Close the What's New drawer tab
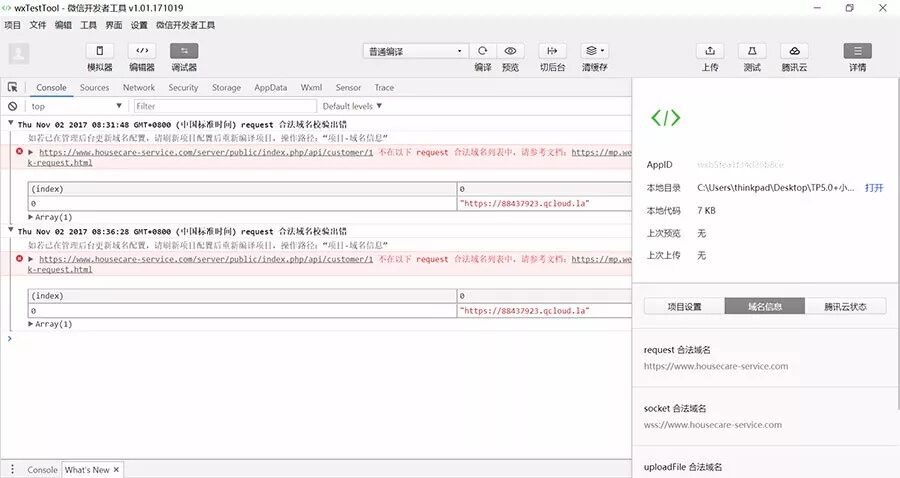The image size is (900, 478). [x=117, y=469]
